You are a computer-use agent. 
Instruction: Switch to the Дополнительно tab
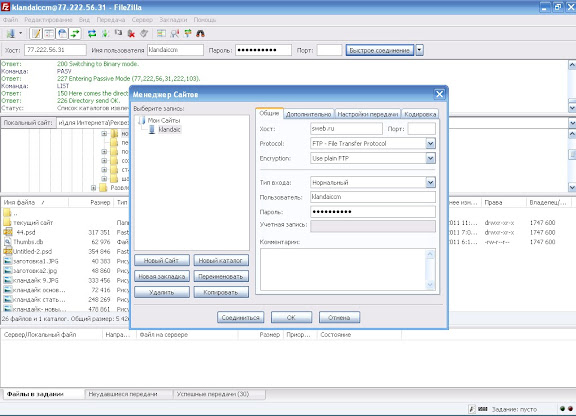coord(309,114)
